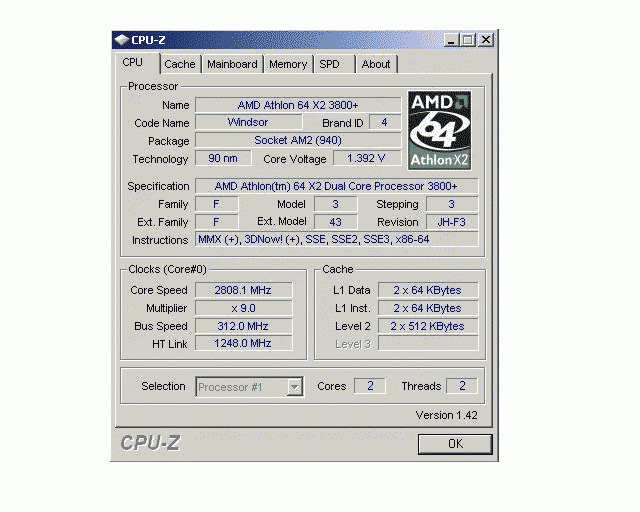Screen dimensions: 640x512
Task: Click the Instructions field MMX, 3DNow!, SSE
Action: click(x=336, y=239)
